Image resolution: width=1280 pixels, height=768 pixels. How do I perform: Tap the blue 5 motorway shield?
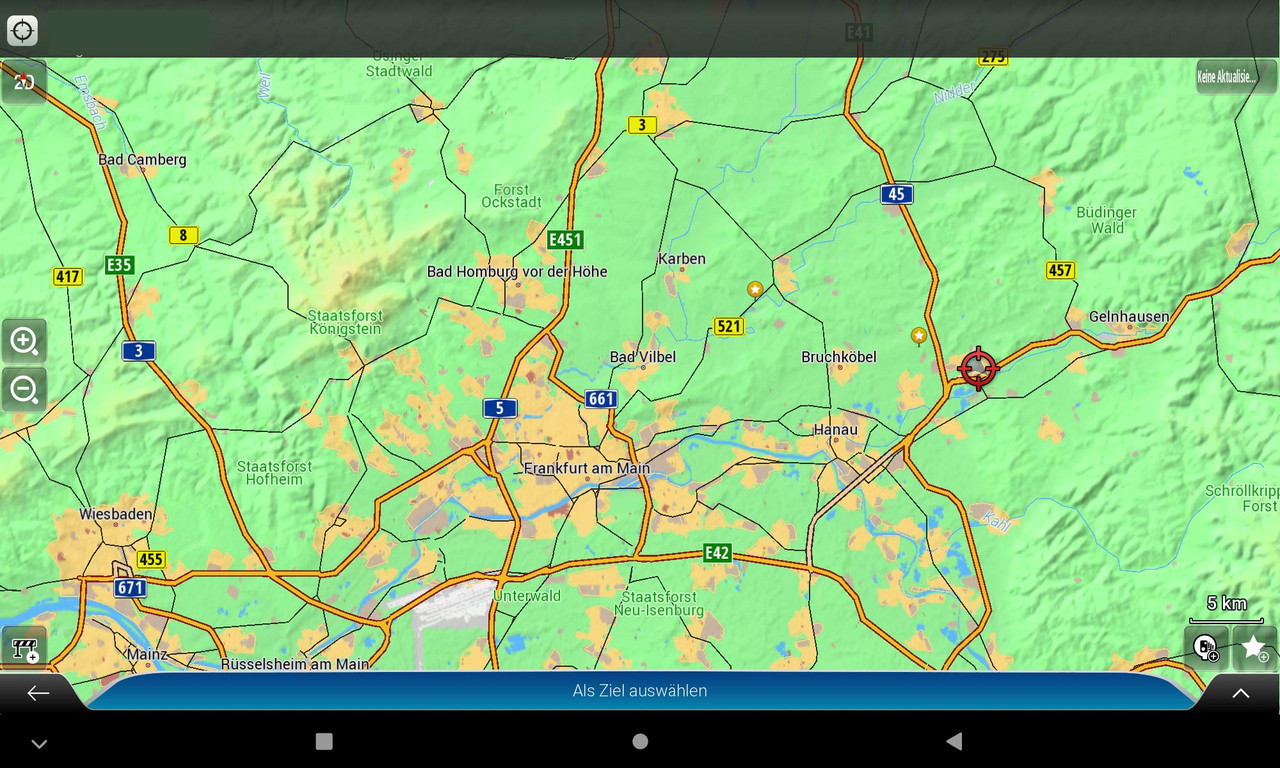click(500, 408)
